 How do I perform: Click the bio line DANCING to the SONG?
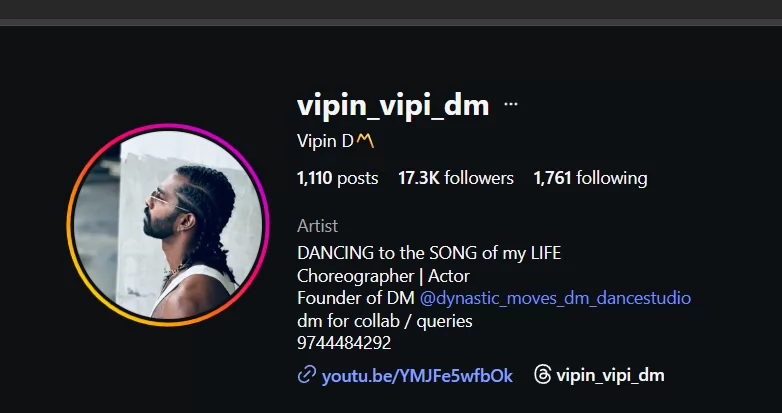click(429, 253)
